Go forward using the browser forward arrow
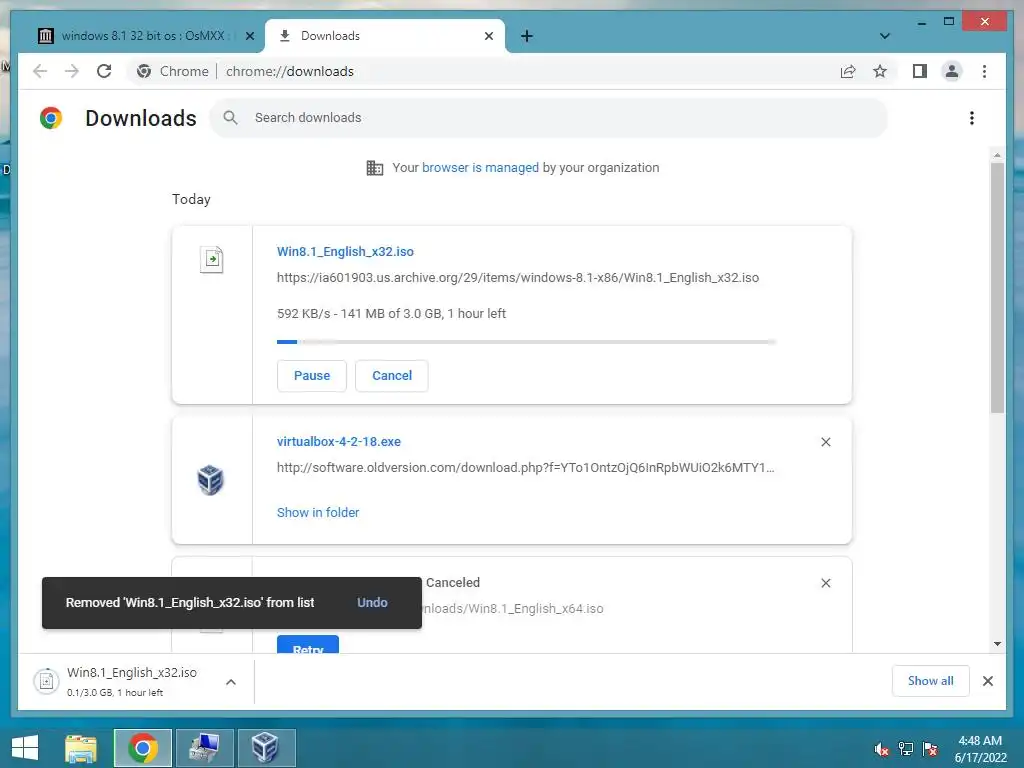Image resolution: width=1024 pixels, height=768 pixels. tap(72, 71)
